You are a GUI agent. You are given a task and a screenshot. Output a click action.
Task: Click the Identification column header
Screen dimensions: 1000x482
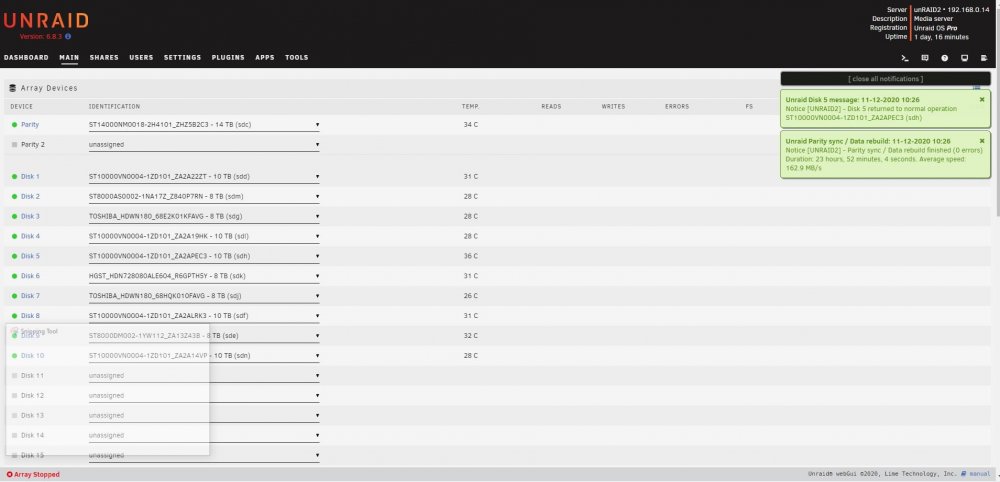point(114,106)
